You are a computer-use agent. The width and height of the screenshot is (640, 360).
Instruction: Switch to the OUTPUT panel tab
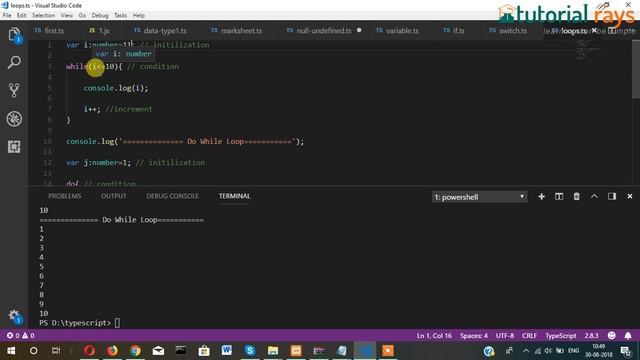click(113, 196)
